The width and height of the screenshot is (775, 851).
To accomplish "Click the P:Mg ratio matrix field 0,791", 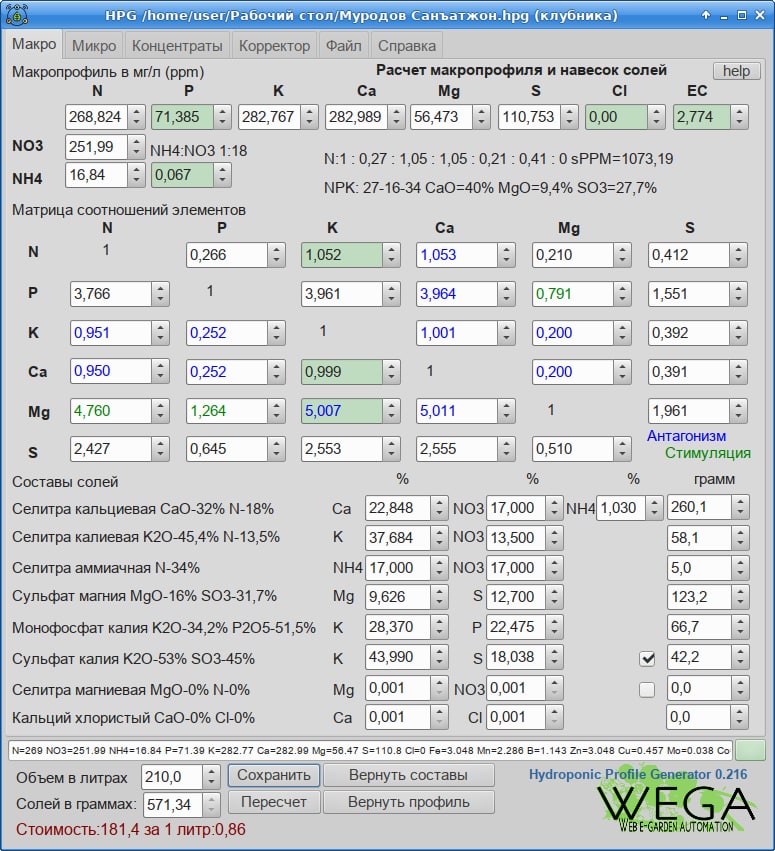I will click(x=573, y=294).
